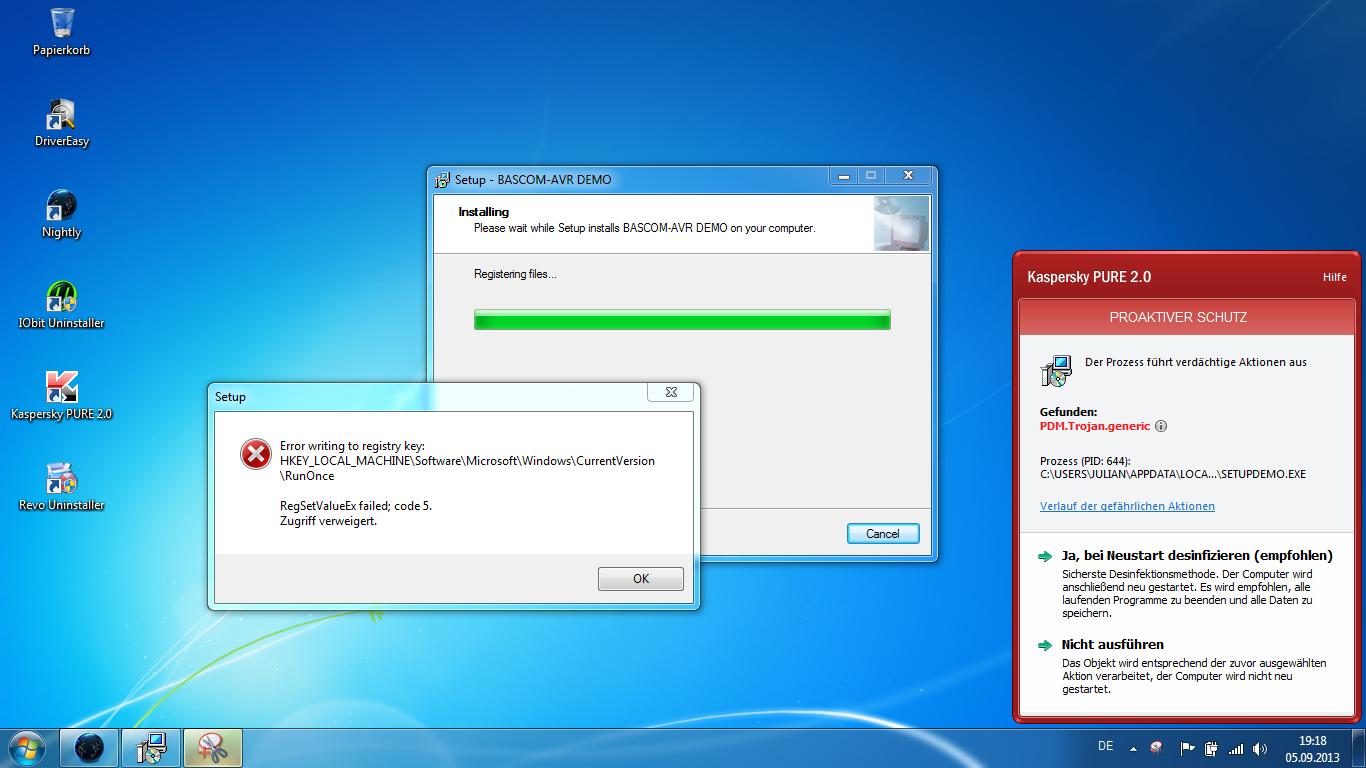Open Action Center flag tray icon
The height and width of the screenshot is (768, 1366).
pos(1187,748)
